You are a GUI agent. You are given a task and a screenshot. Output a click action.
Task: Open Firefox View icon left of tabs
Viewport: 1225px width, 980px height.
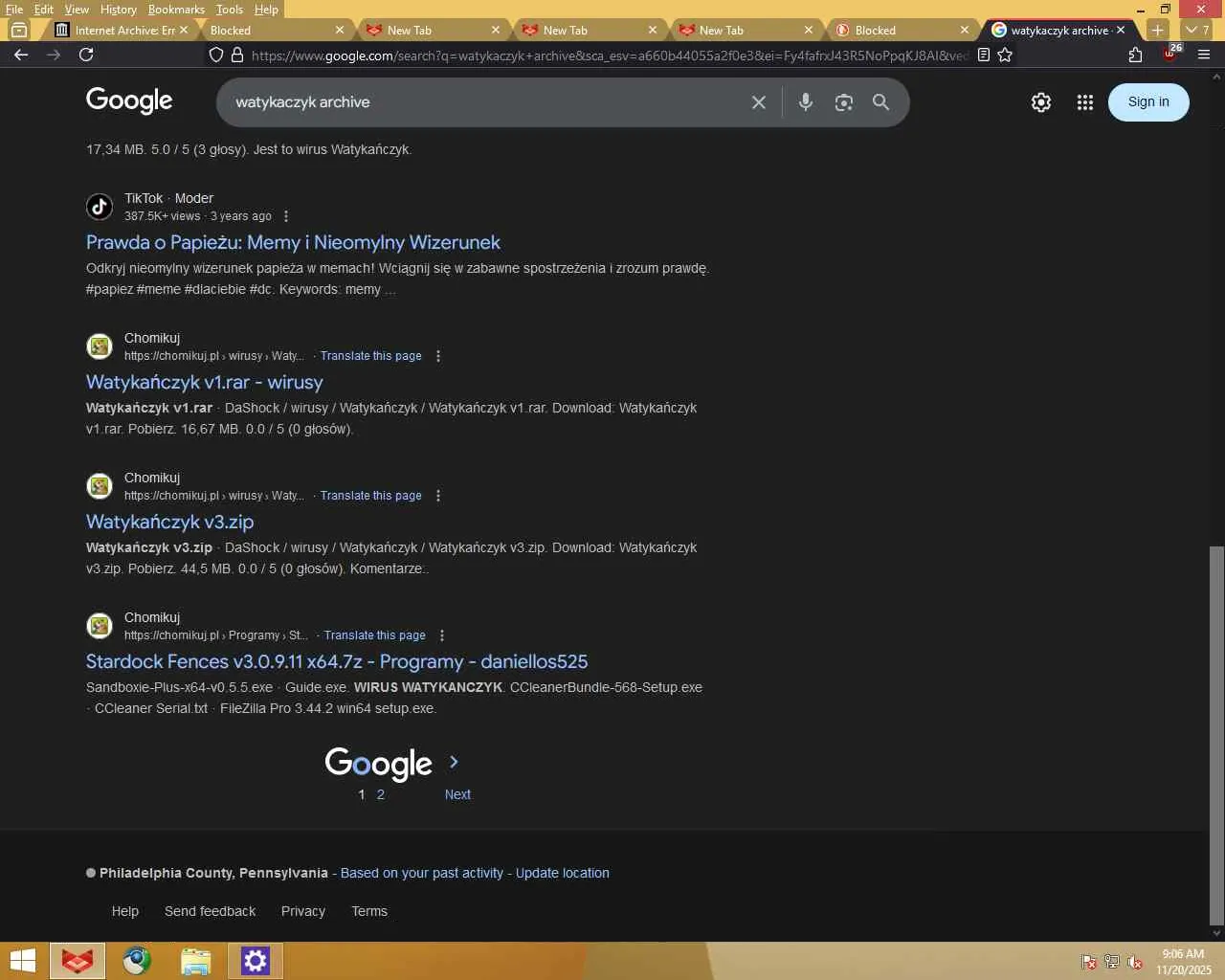[x=18, y=30]
